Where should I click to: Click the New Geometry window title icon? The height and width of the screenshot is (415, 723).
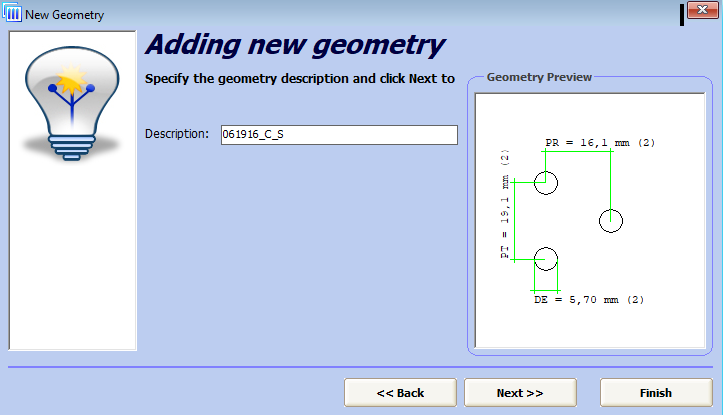click(13, 14)
